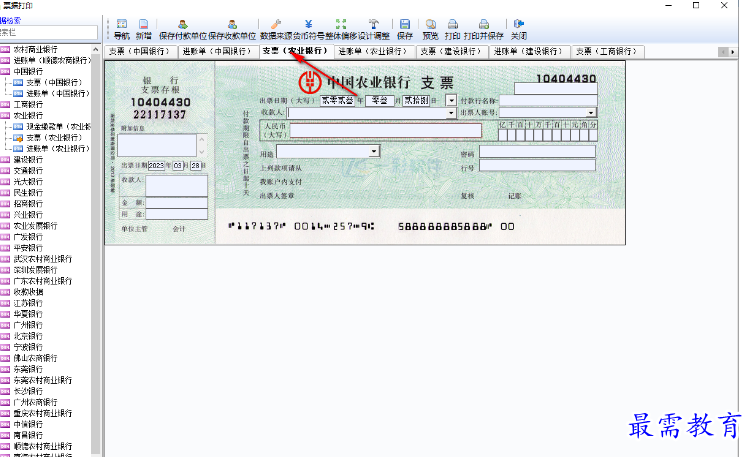
Task: Select 重庆农村商业银行 in the tree
Action: 43,413
